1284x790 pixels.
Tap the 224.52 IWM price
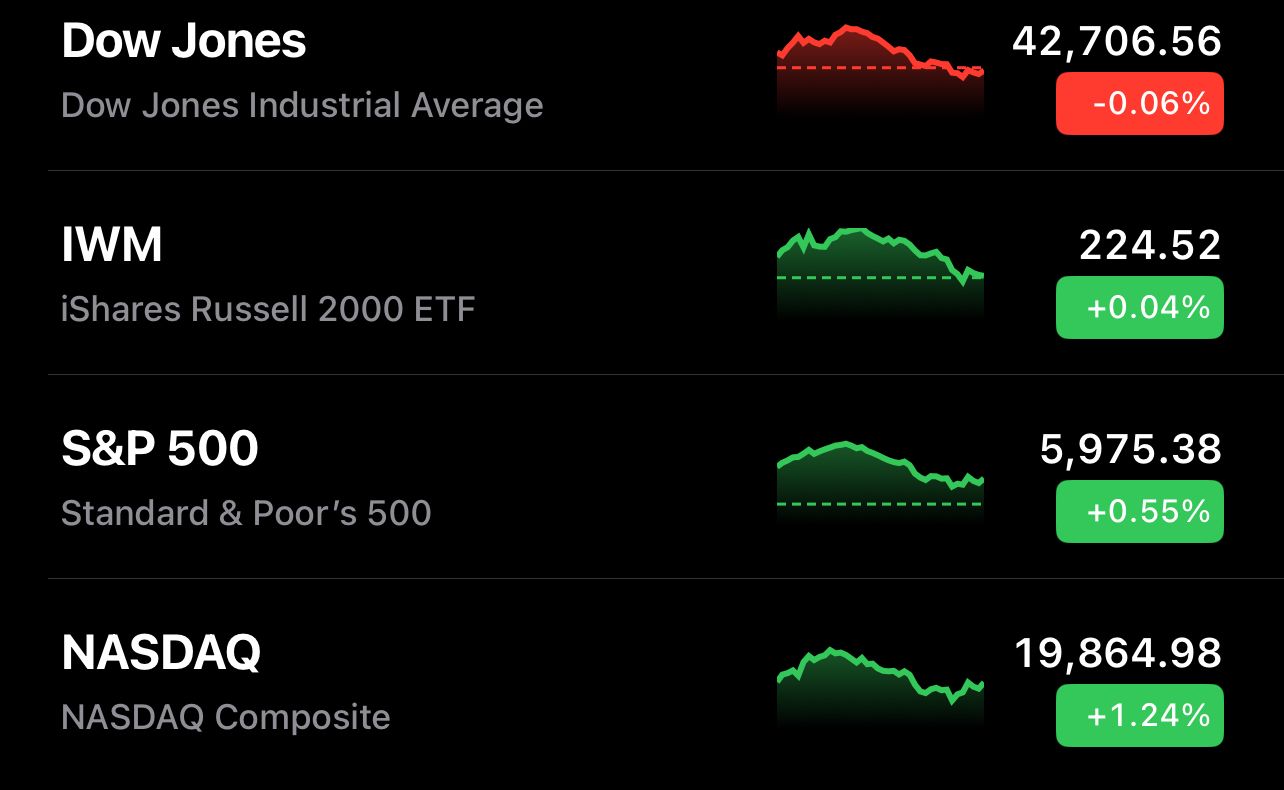(x=1151, y=246)
